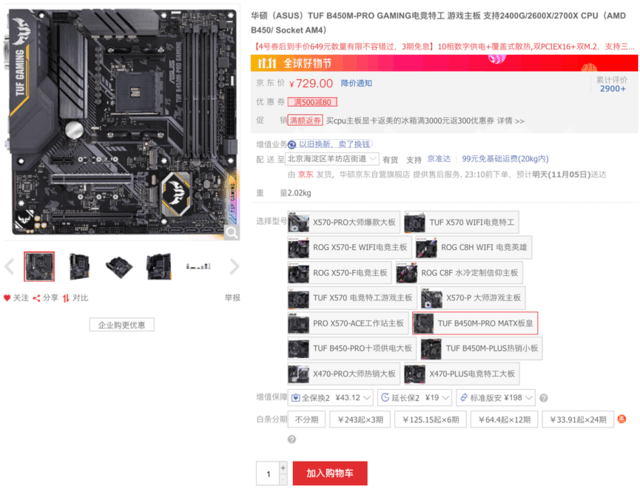Choose model X570-P 大师游戏主板

pos(473,298)
